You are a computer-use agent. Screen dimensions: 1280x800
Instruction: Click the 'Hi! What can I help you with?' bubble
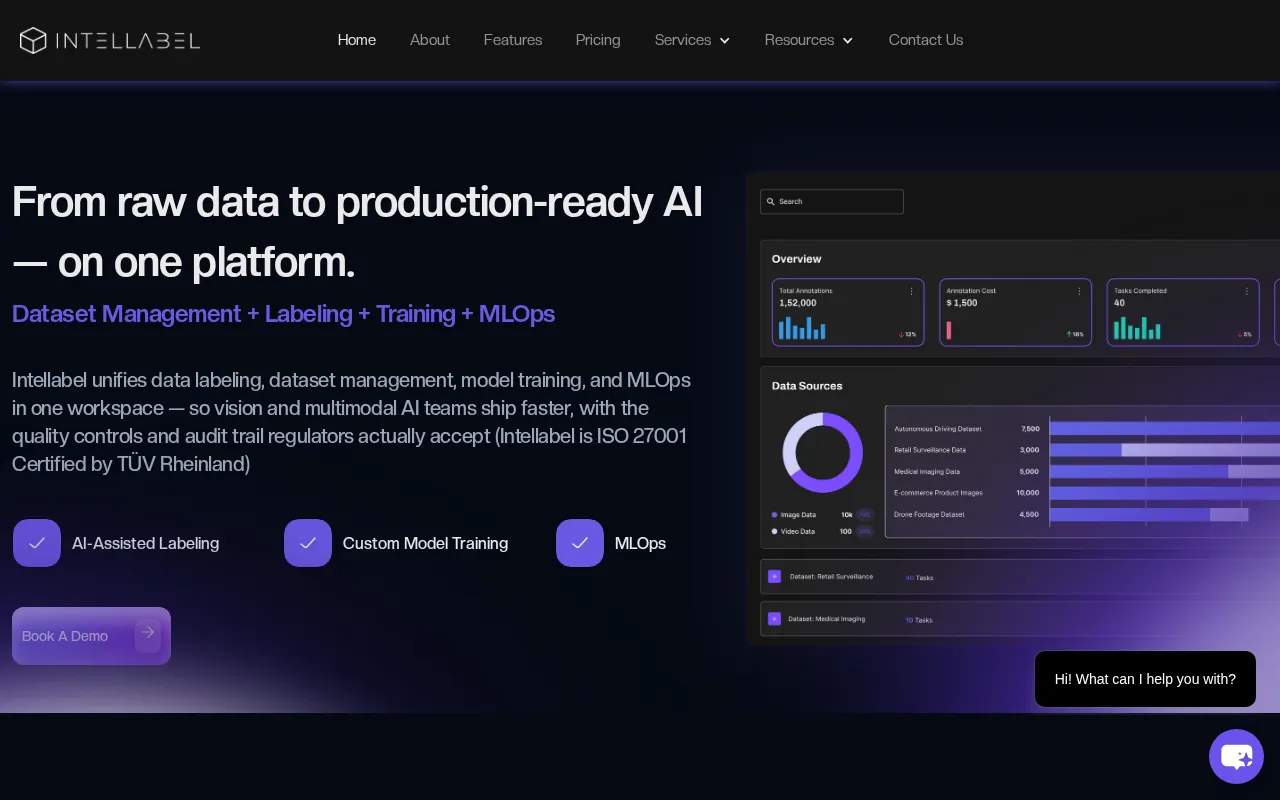[1145, 679]
